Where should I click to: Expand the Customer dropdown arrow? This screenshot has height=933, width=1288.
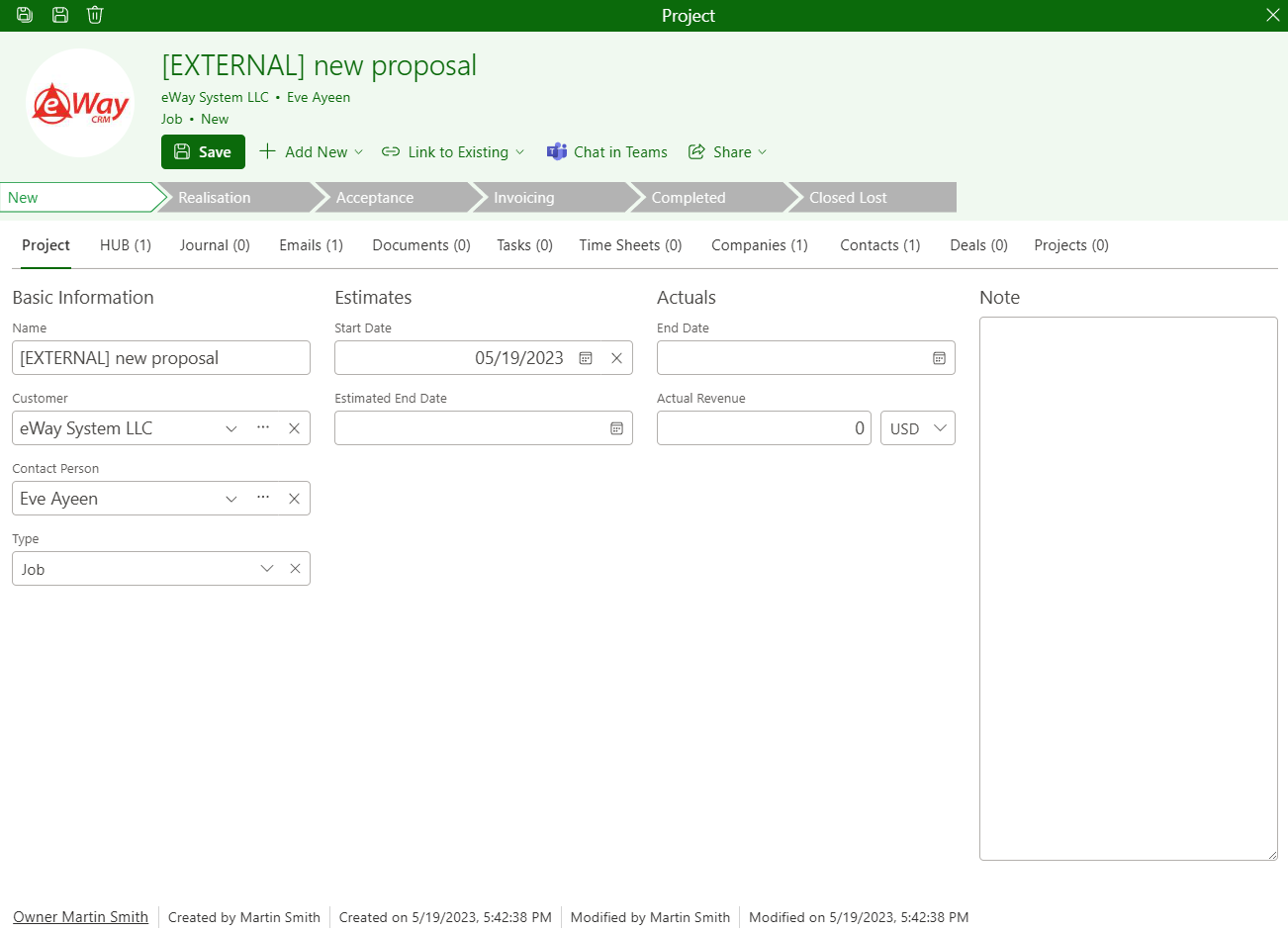[231, 428]
